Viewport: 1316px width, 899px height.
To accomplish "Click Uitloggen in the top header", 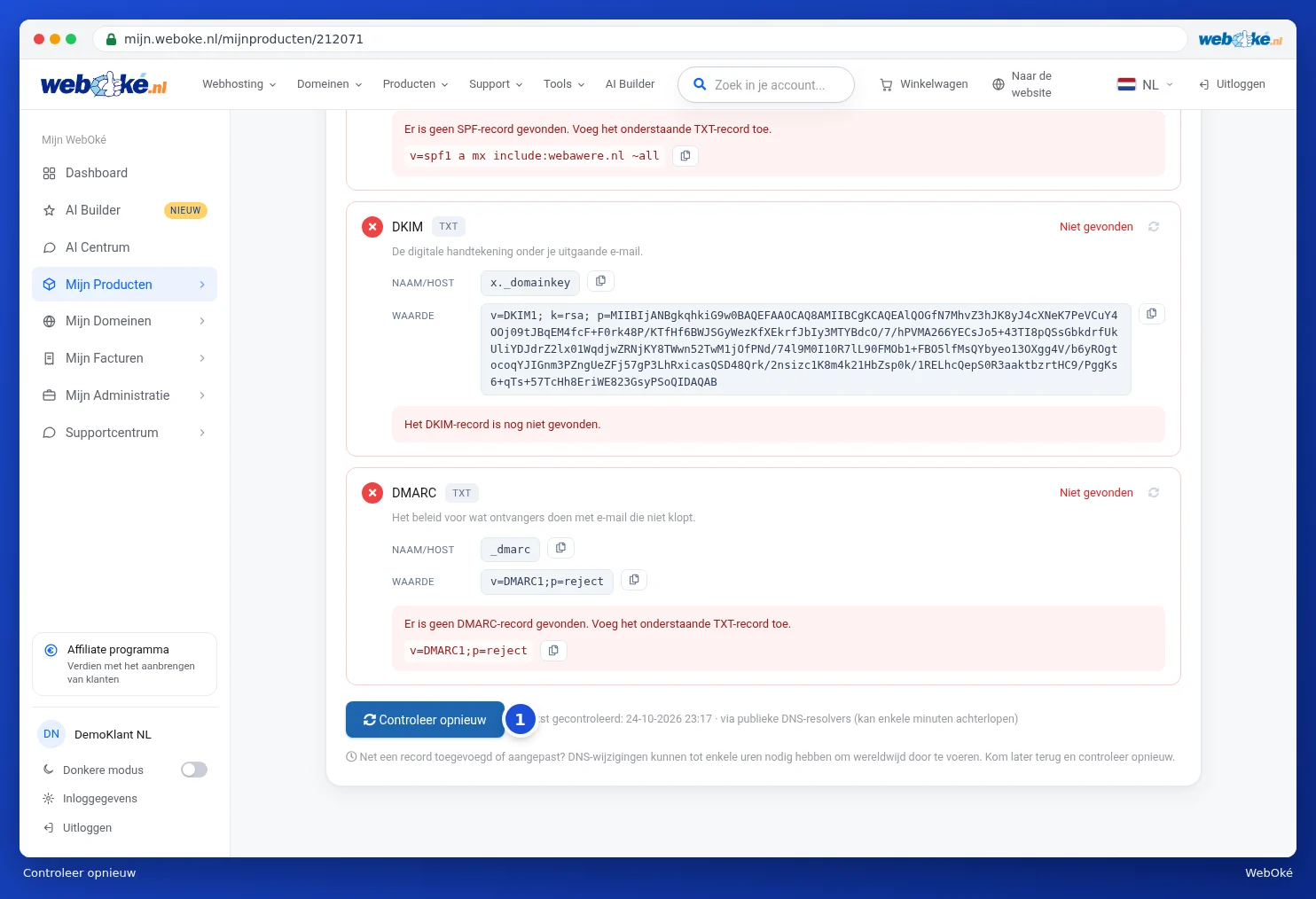I will point(1232,84).
